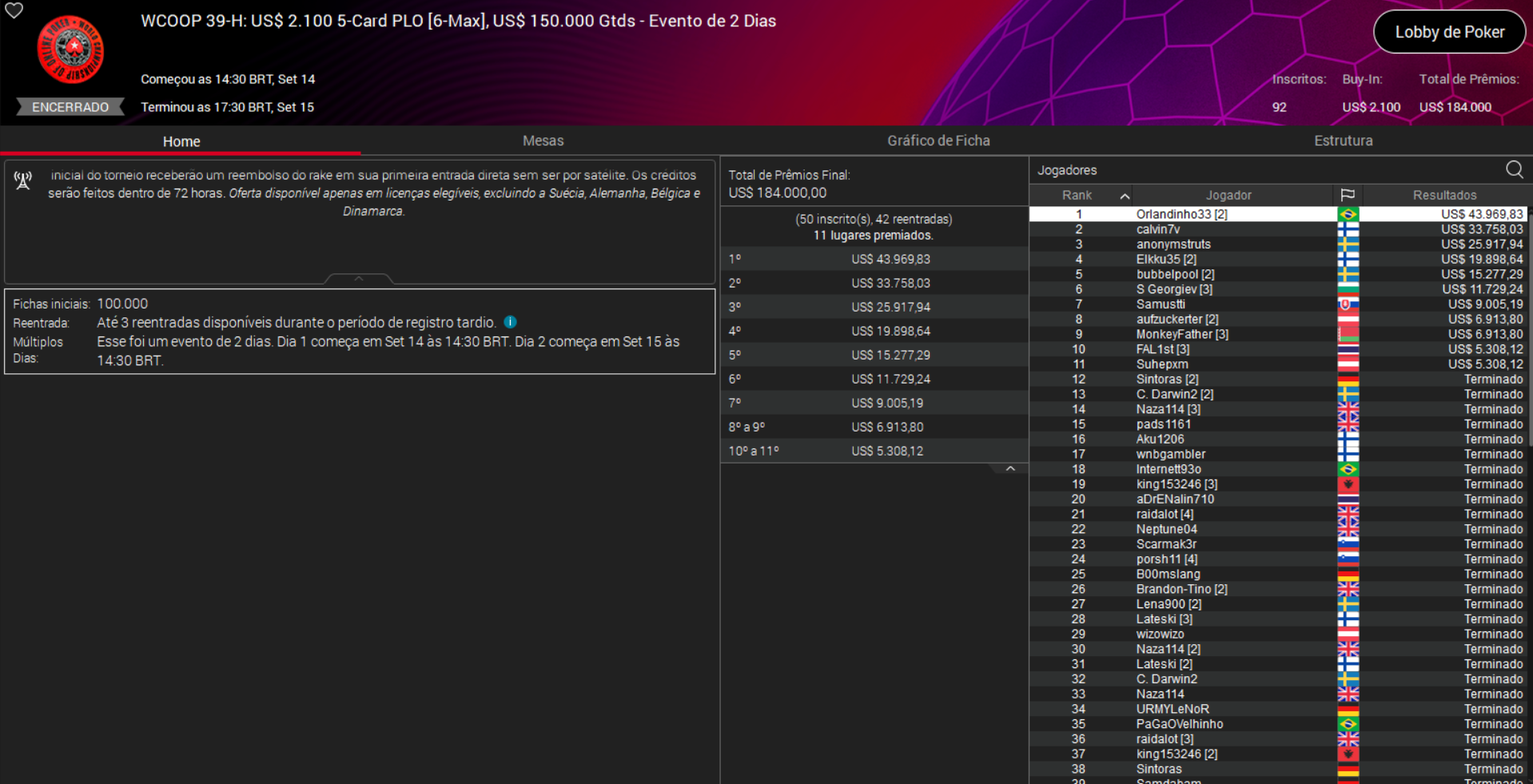Select player calvin7v row
Screen dimensions: 1533x784
point(1278,229)
